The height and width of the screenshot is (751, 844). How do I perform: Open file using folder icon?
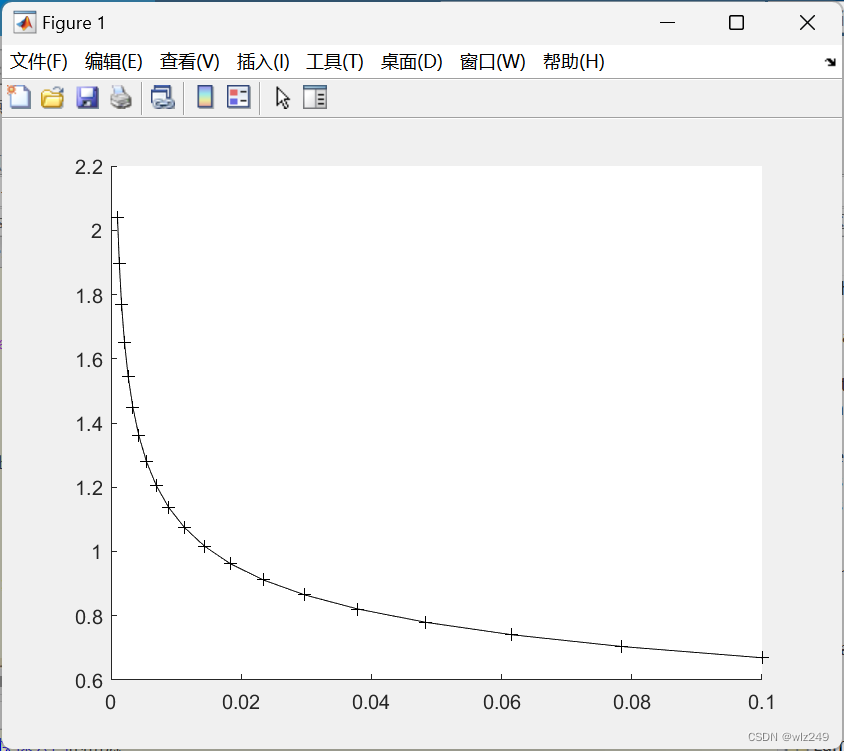(x=53, y=97)
